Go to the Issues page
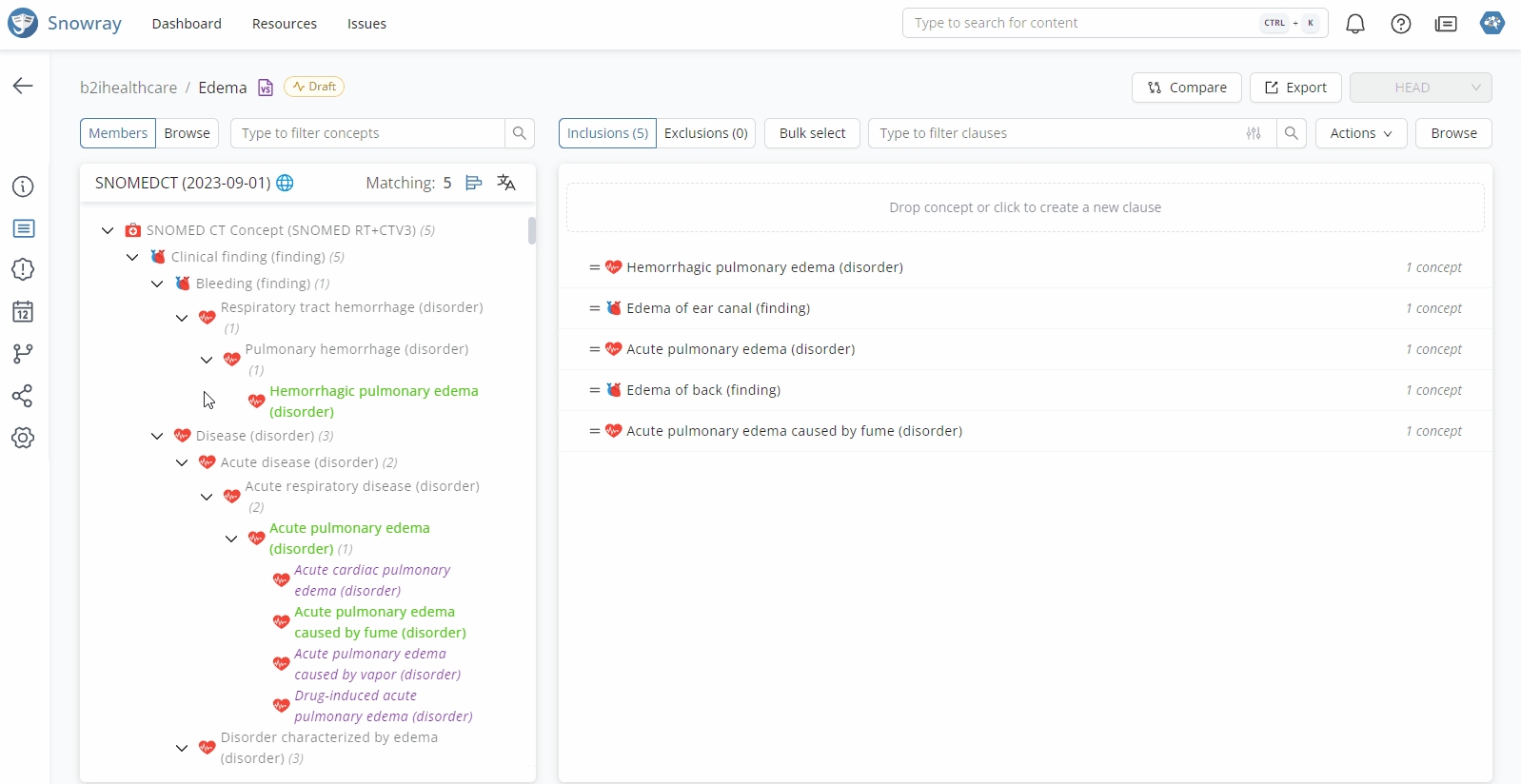 coord(366,24)
